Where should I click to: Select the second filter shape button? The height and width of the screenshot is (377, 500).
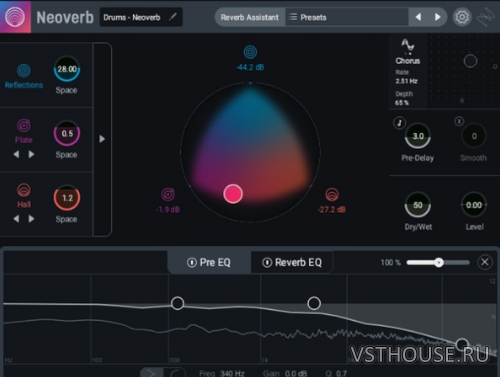pyautogui.click(x=176, y=373)
